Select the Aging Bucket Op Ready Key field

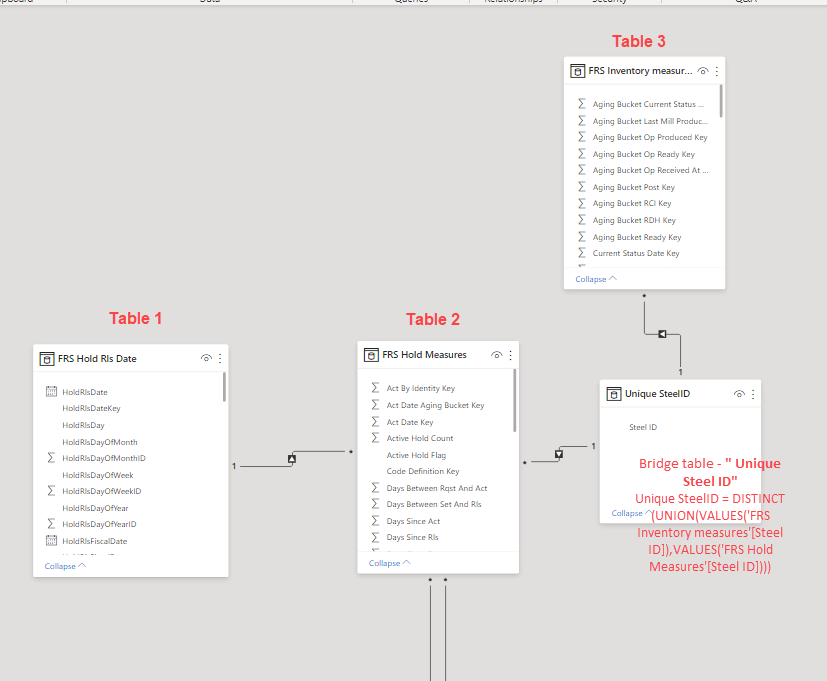643,154
